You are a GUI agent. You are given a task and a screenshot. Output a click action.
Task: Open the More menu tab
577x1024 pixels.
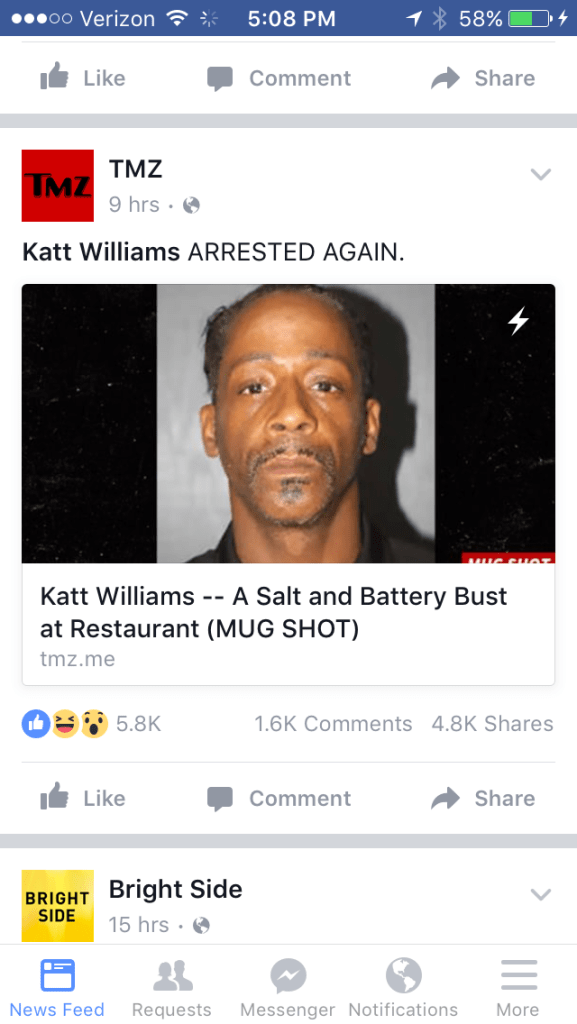519,987
